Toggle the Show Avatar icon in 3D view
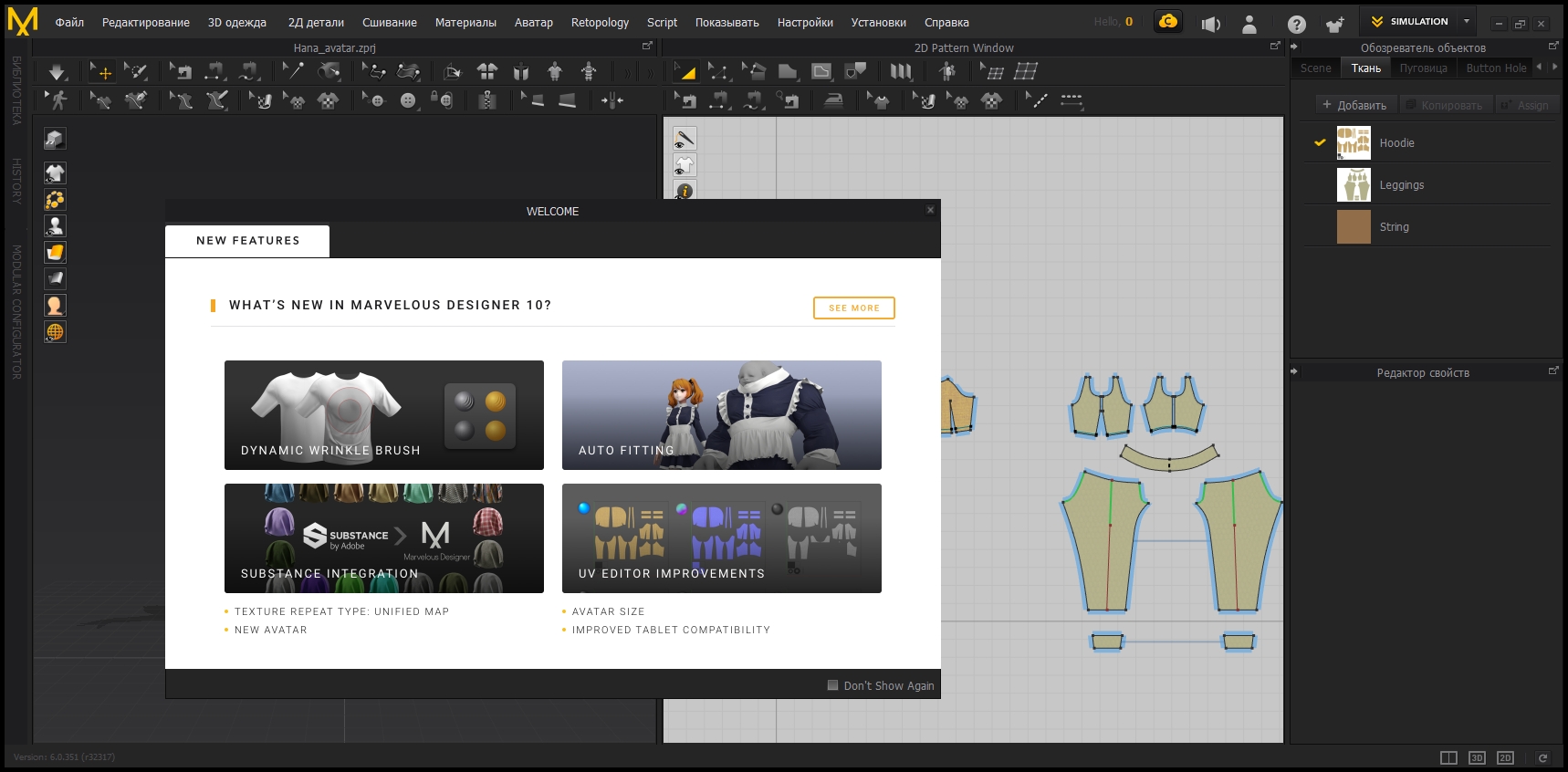 [55, 225]
